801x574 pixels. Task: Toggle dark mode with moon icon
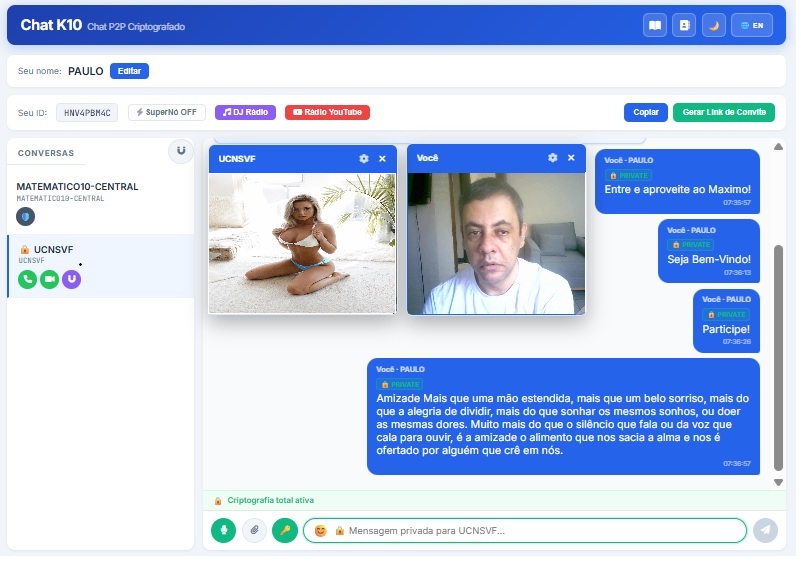tap(714, 26)
